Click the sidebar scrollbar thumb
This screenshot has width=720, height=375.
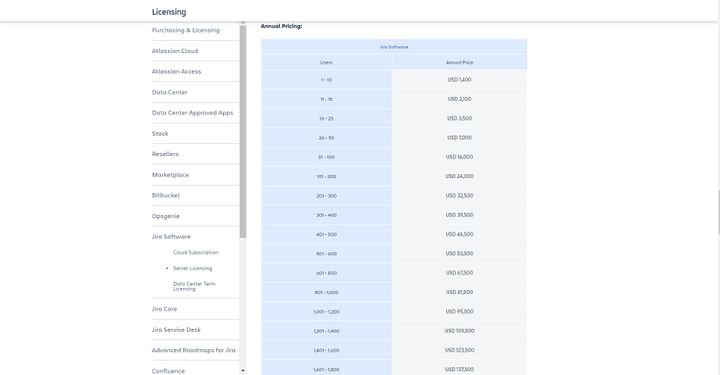[243, 131]
